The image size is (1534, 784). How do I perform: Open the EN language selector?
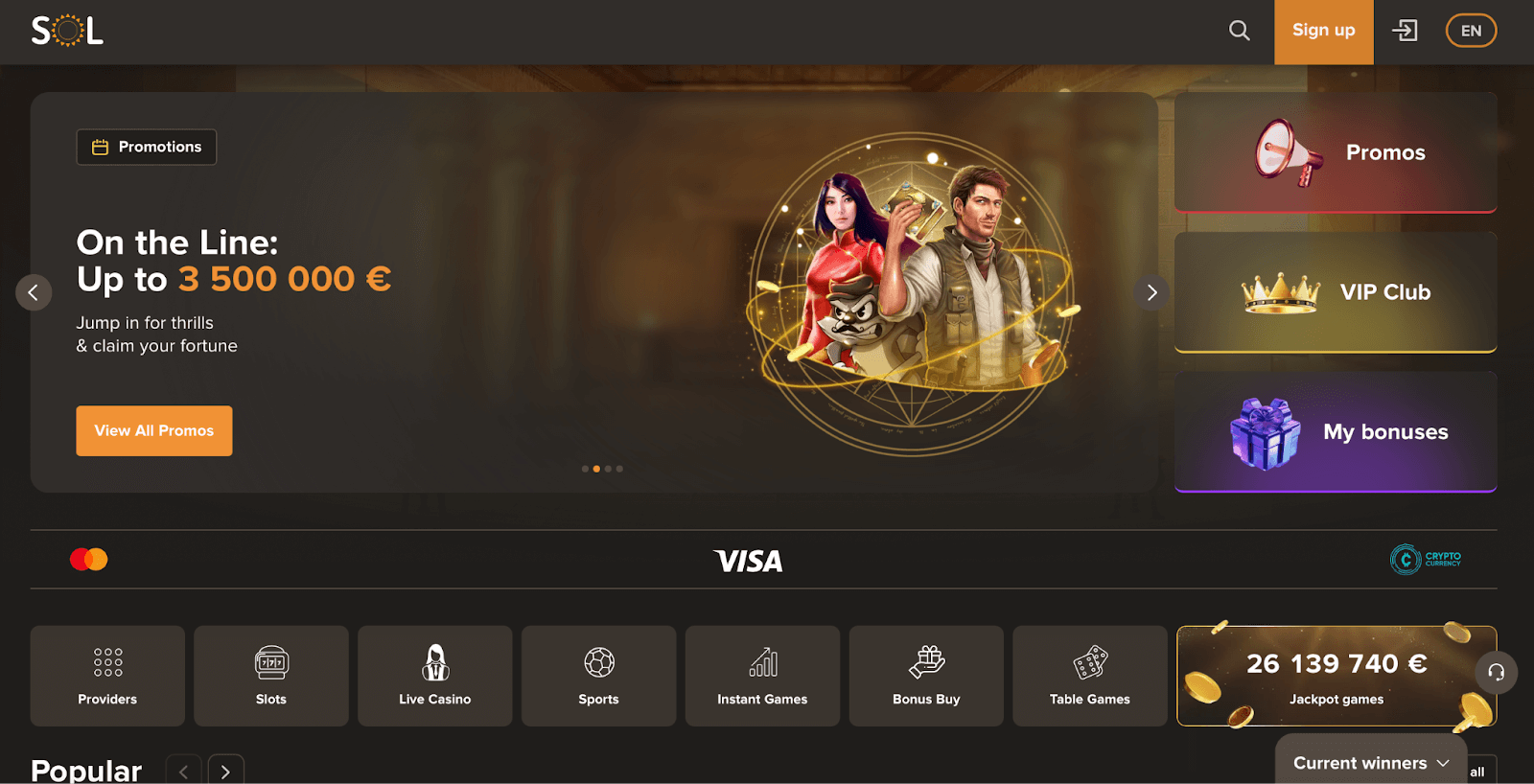pyautogui.click(x=1471, y=31)
